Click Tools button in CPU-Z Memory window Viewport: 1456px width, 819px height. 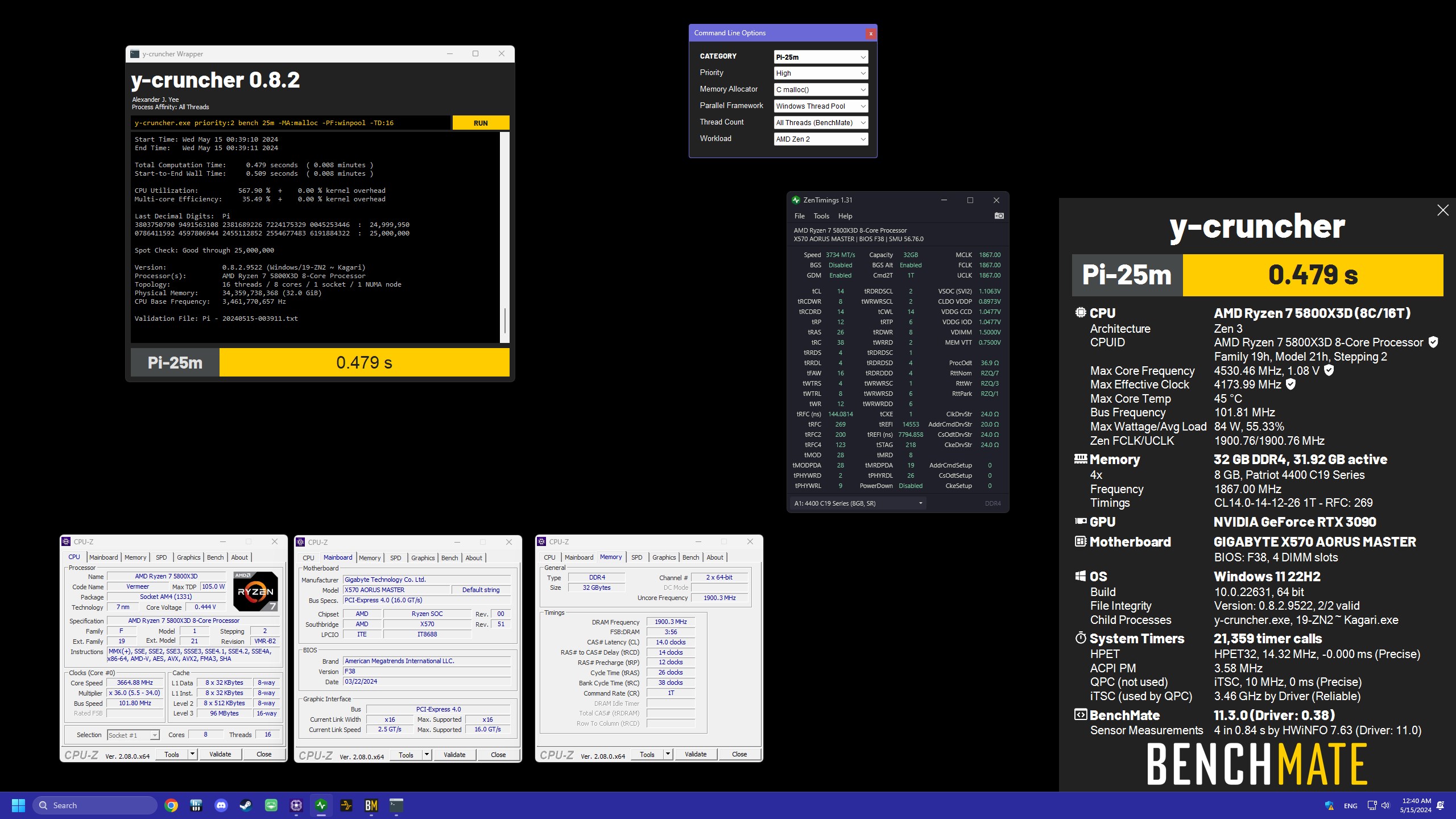(x=647, y=754)
